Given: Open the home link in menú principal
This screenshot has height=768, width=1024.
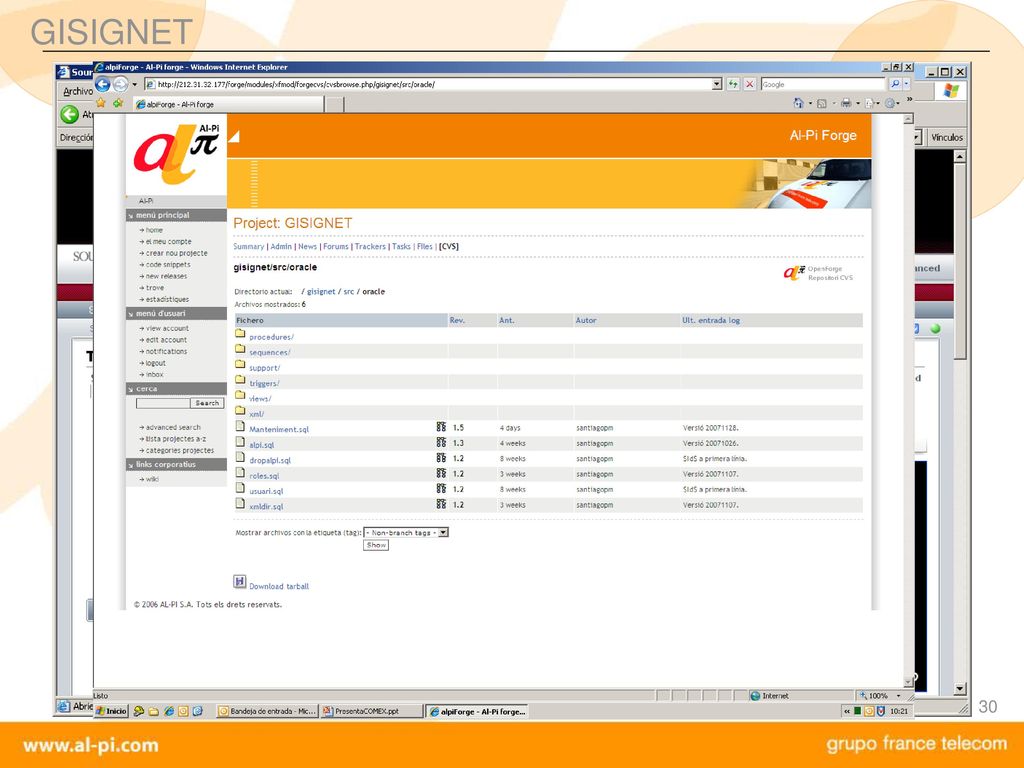Looking at the screenshot, I should click(x=154, y=230).
